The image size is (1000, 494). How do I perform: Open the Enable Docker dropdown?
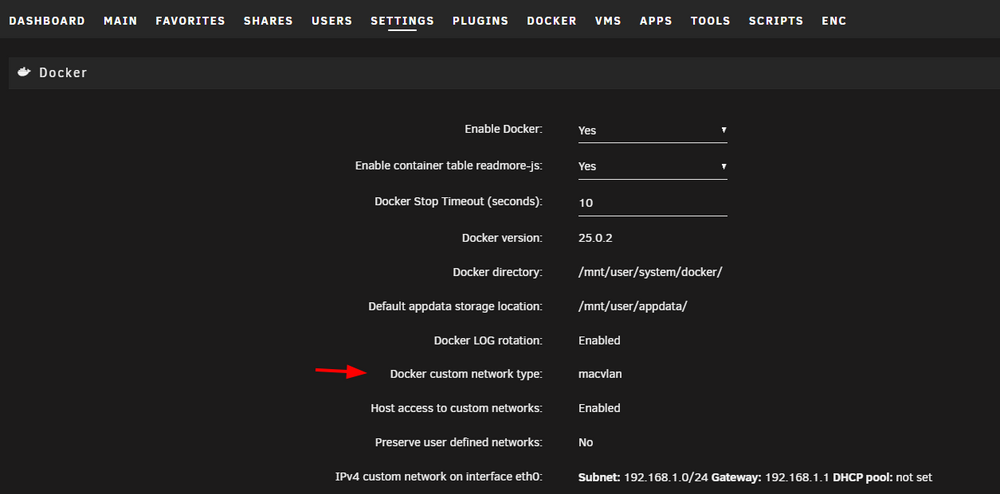652,130
